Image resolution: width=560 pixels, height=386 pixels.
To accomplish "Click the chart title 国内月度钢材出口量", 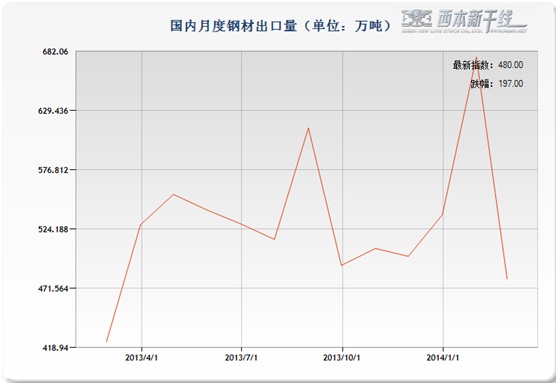I will [233, 26].
